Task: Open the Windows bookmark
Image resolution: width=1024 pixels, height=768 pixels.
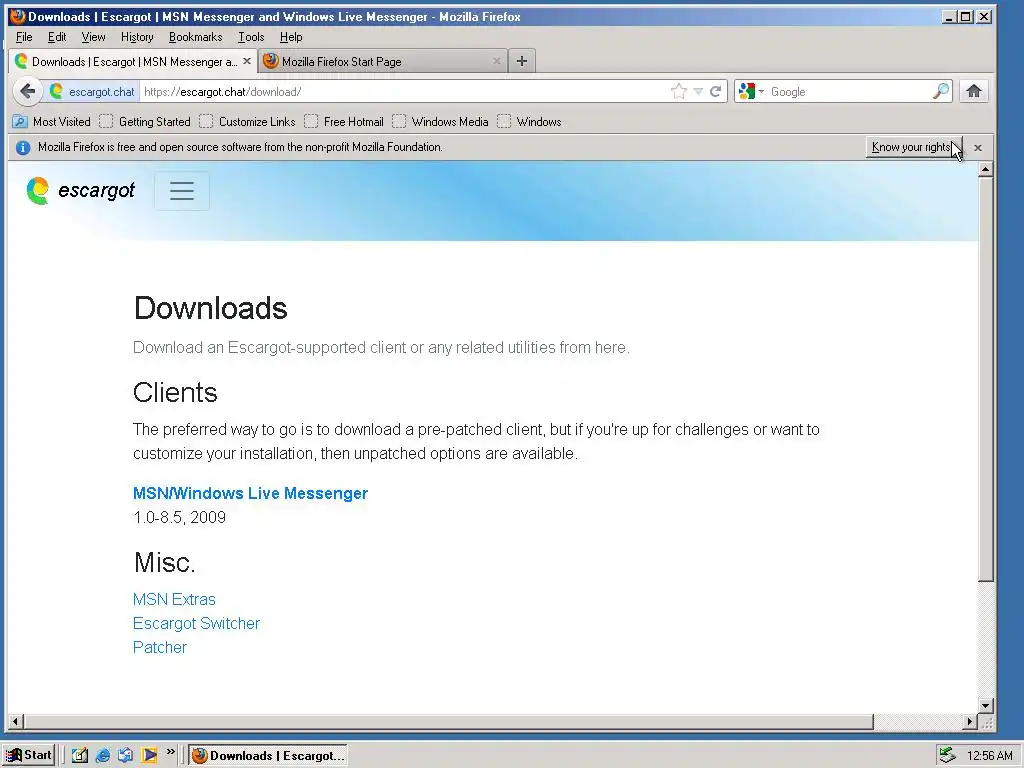Action: [530, 121]
